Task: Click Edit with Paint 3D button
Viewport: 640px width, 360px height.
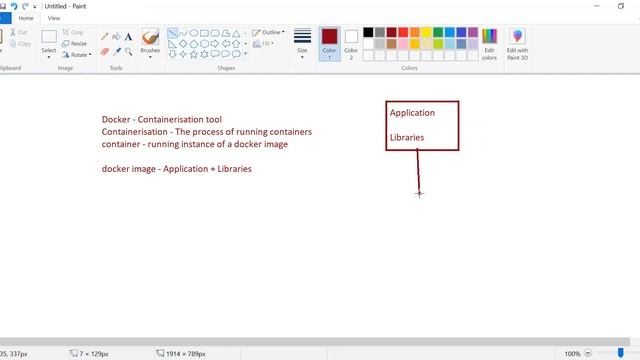Action: tap(517, 44)
